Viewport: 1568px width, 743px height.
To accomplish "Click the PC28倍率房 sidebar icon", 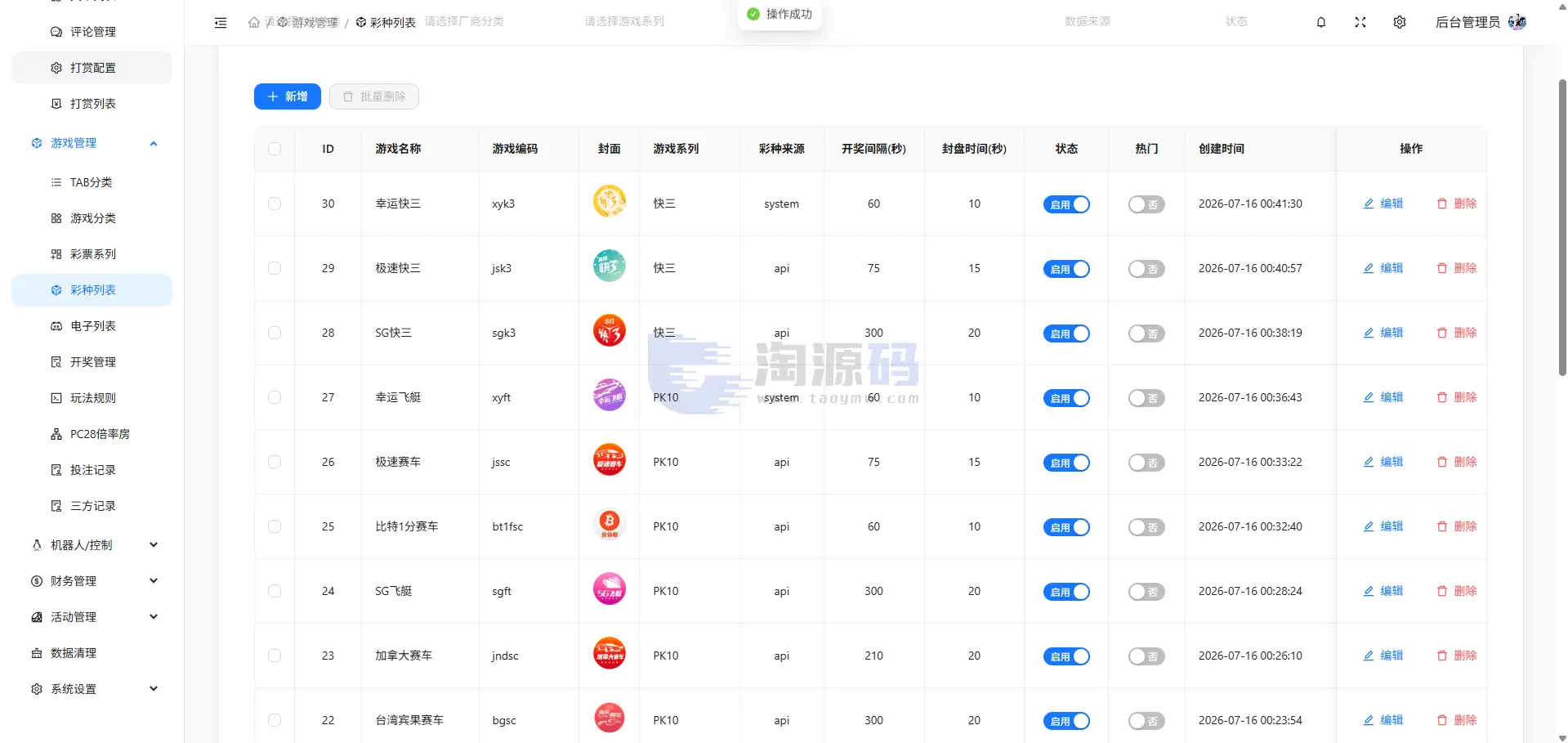I will [56, 434].
